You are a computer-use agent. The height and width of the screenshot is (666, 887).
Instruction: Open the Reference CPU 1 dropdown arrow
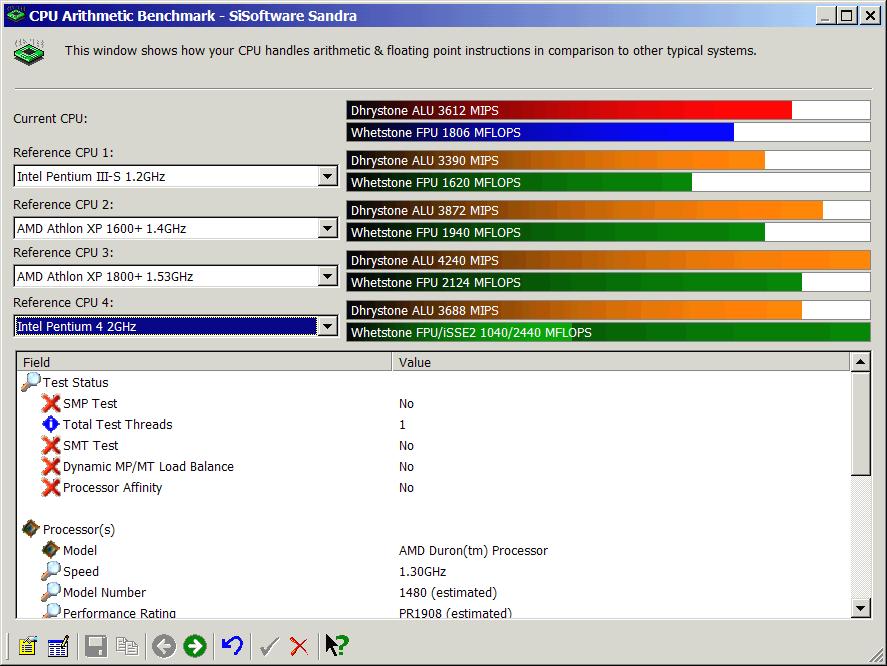point(328,177)
